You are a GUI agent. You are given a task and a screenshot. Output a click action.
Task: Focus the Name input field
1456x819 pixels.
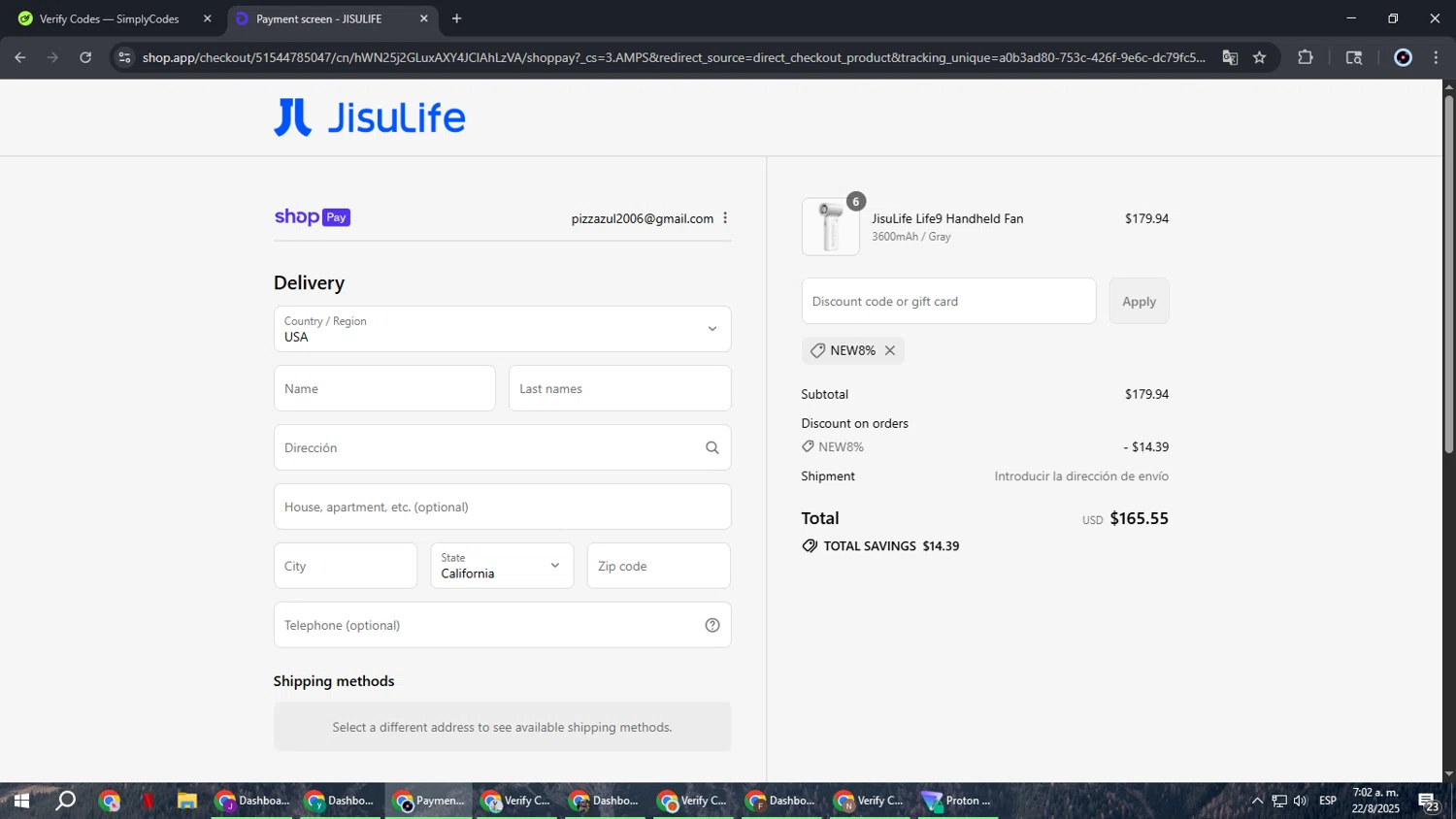384,388
